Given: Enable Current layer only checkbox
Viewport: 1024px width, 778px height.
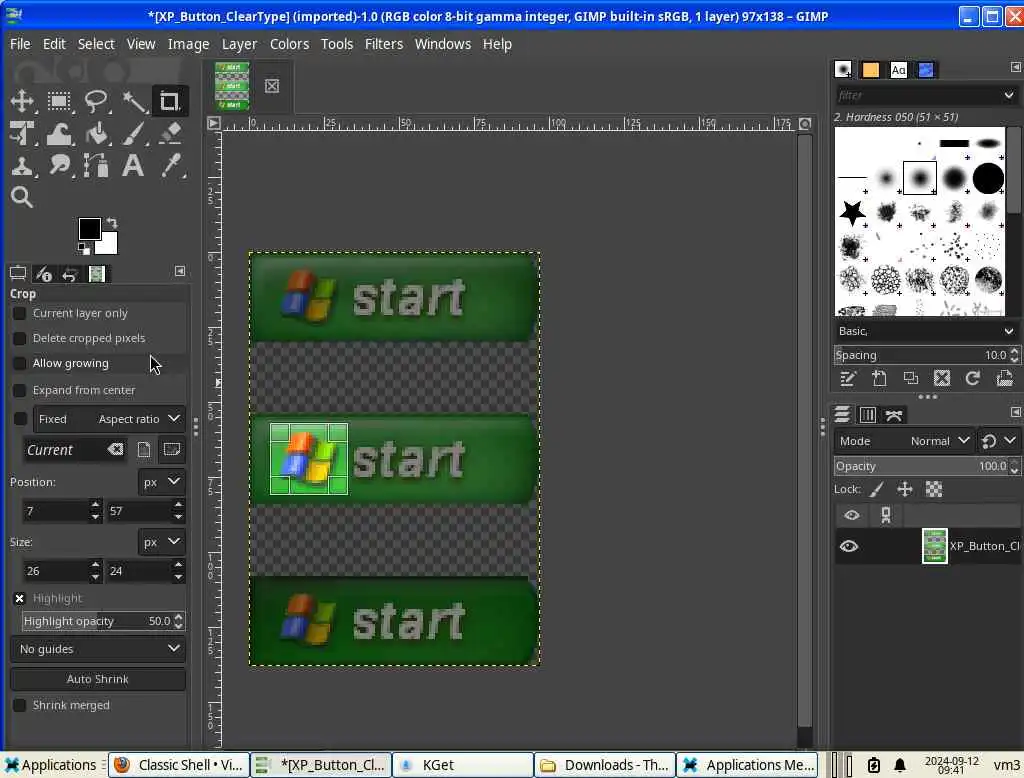Looking at the screenshot, I should click(x=20, y=314).
